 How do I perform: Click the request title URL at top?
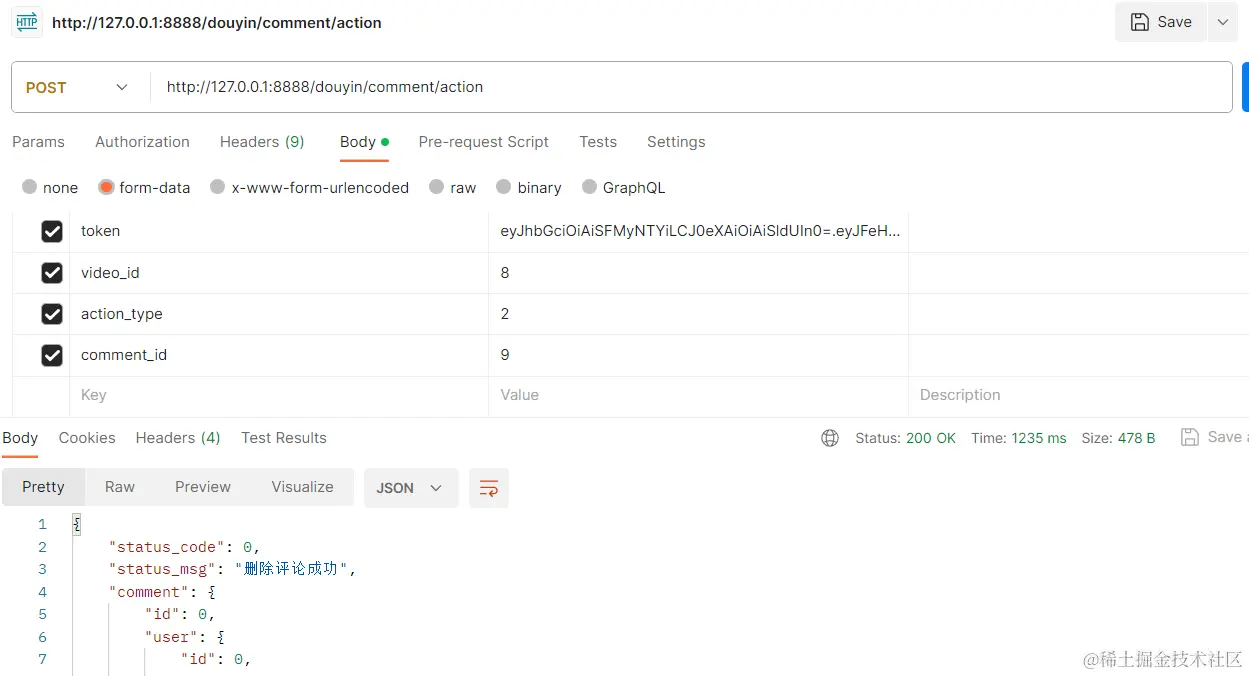click(217, 22)
